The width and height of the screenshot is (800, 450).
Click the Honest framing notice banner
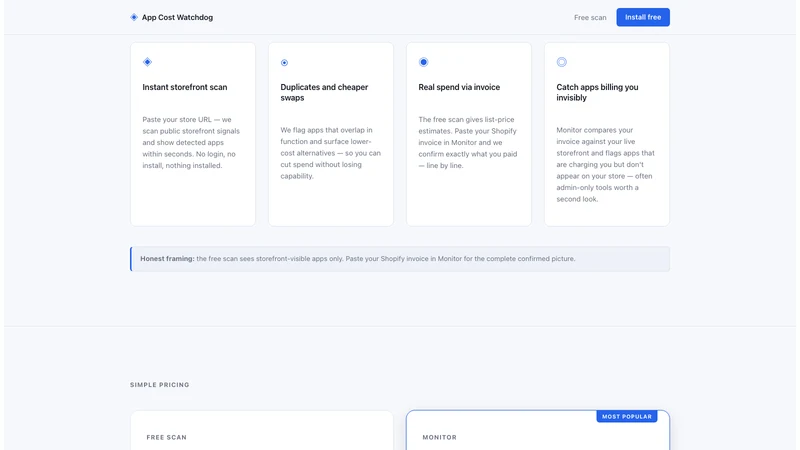click(400, 259)
